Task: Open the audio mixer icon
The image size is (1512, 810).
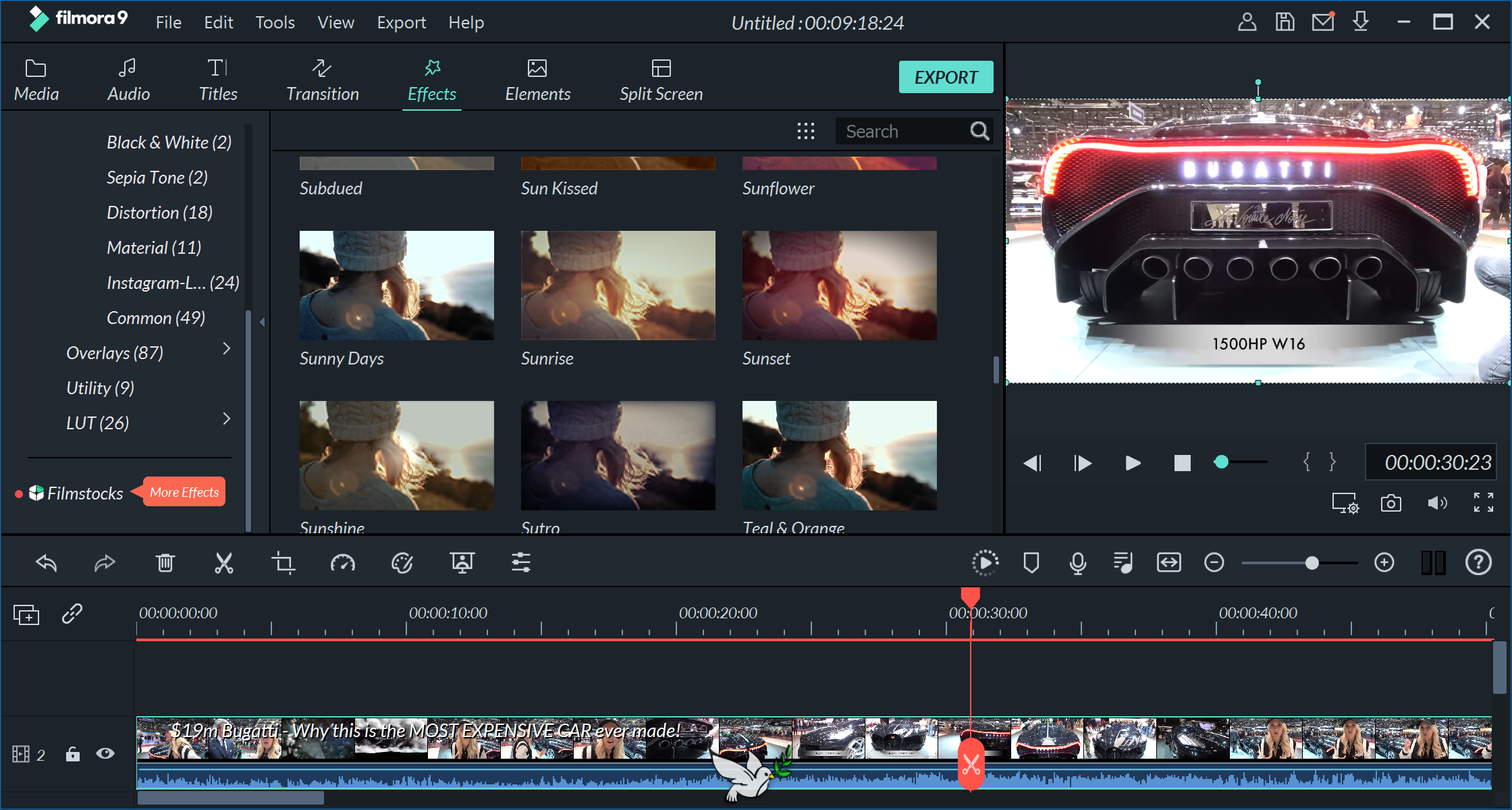Action: click(1123, 562)
